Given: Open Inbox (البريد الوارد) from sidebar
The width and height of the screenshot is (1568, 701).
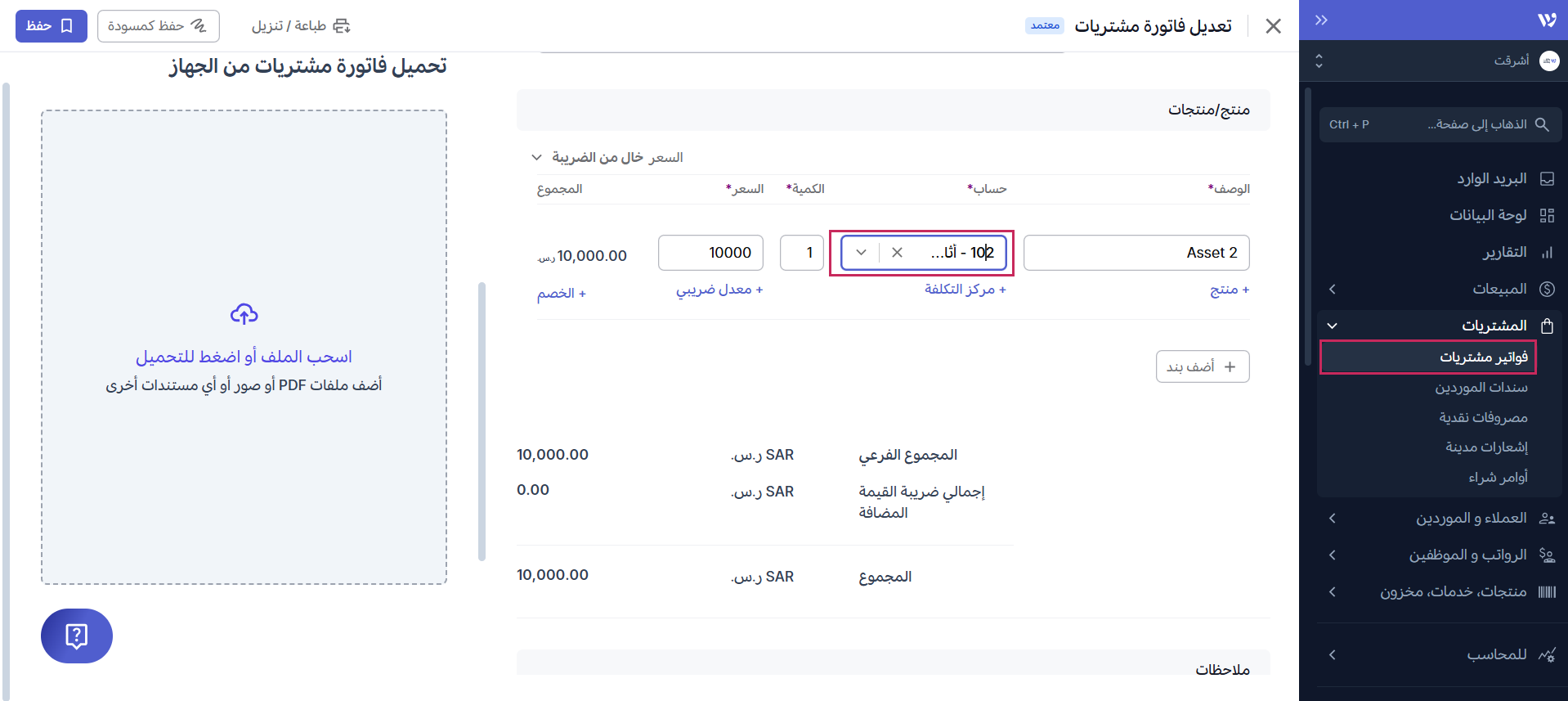Looking at the screenshot, I should [1491, 178].
